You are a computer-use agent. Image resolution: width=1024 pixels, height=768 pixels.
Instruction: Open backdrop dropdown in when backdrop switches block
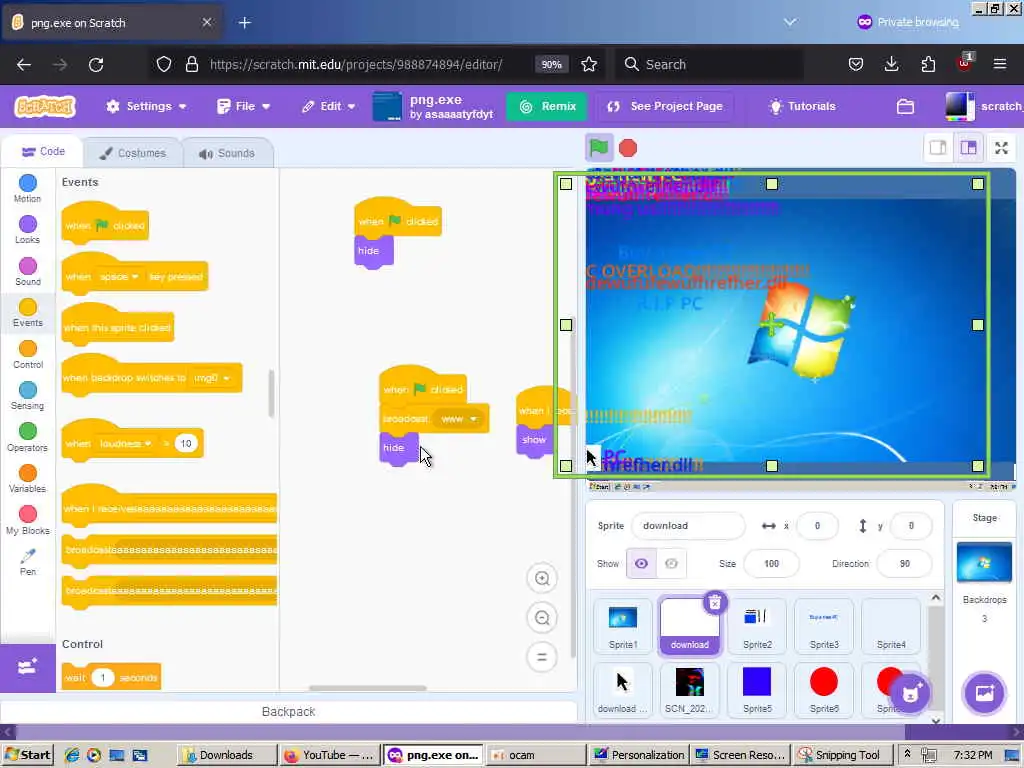(x=212, y=378)
